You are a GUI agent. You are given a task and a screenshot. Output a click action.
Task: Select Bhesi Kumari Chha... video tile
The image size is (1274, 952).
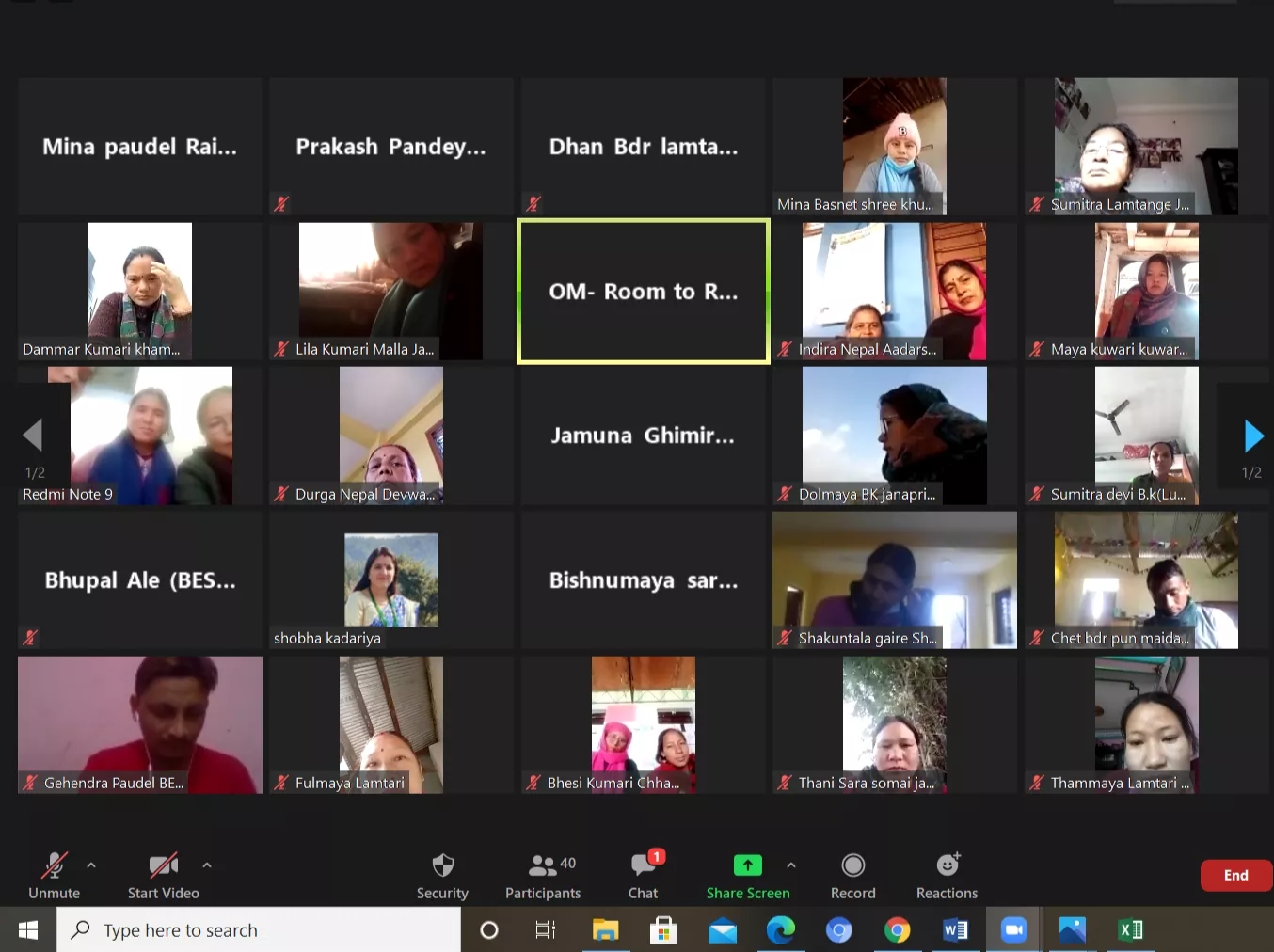(644, 725)
